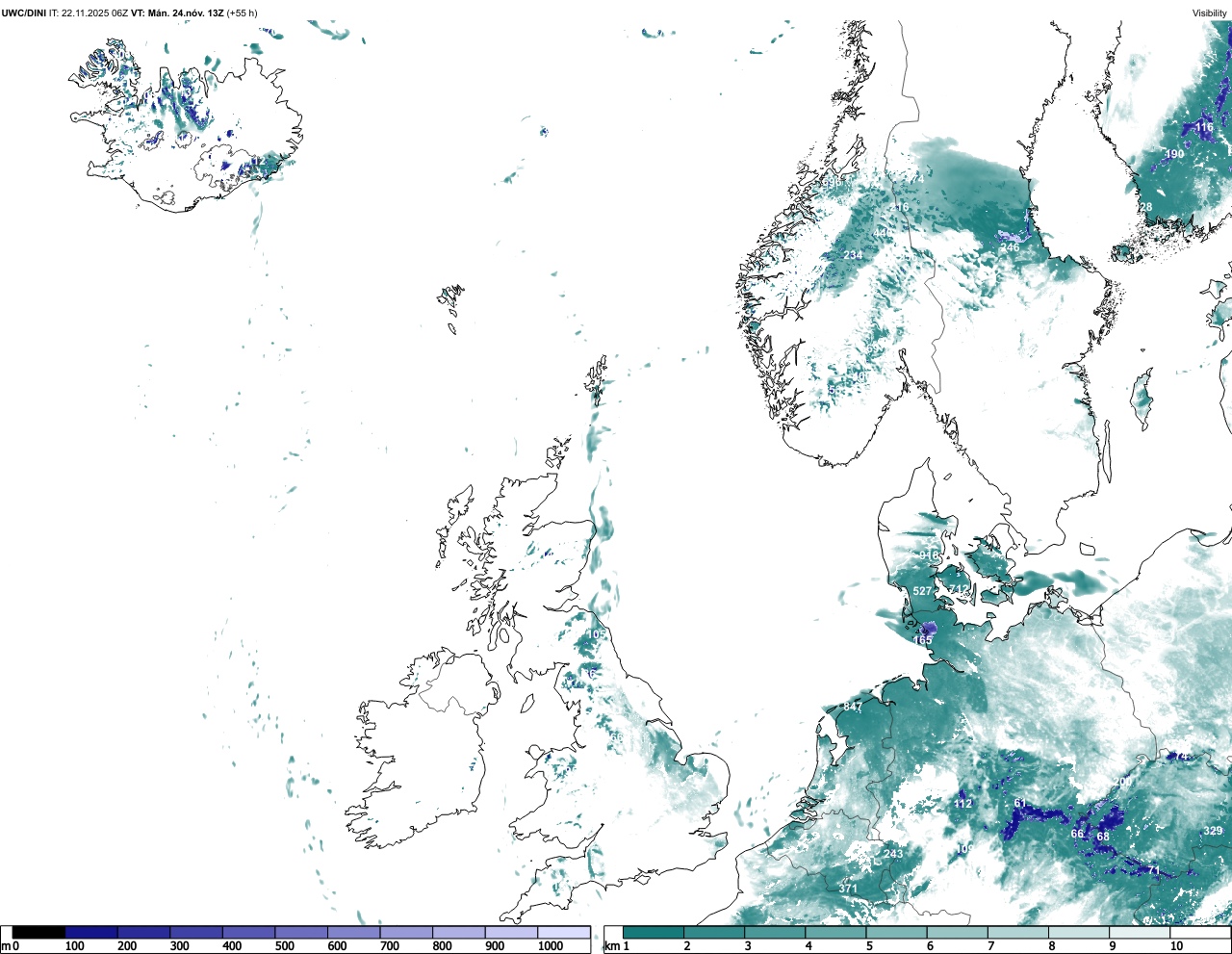This screenshot has height=954, width=1232.
Task: Click the 234 value in Norway
Action: coord(853,255)
